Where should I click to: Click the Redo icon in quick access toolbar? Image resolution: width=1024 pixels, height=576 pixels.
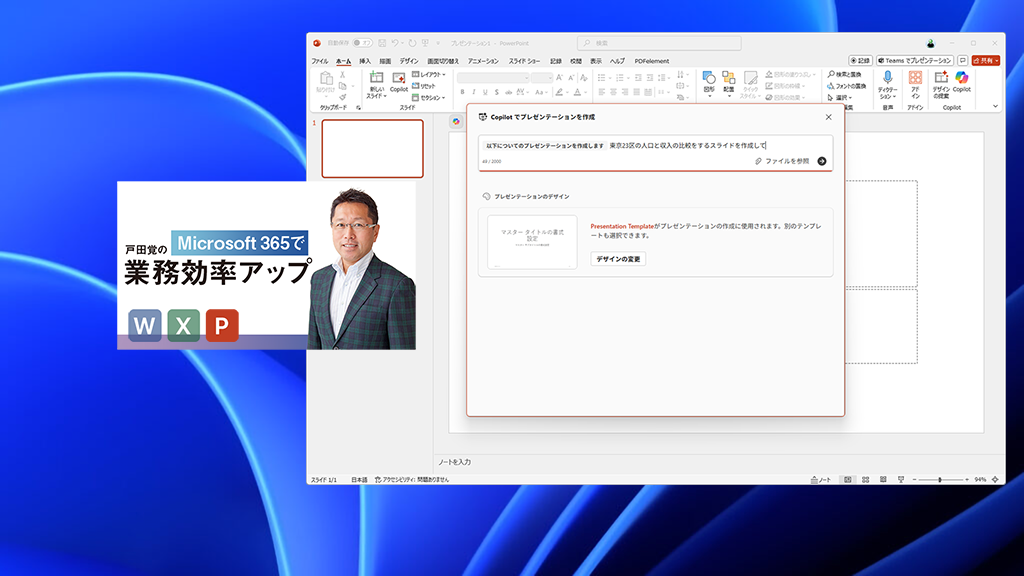(412, 43)
